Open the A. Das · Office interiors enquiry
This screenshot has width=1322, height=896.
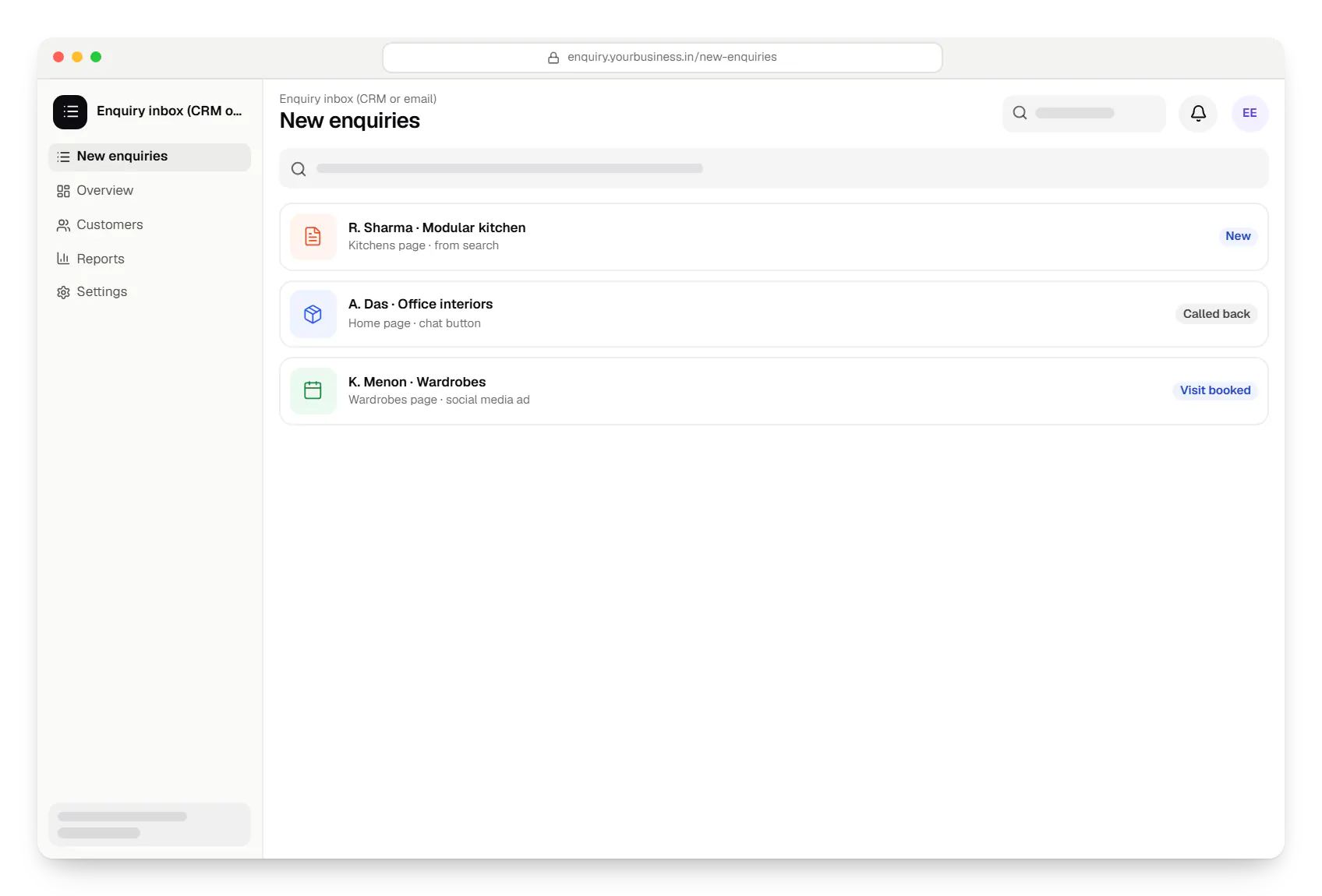coord(774,314)
